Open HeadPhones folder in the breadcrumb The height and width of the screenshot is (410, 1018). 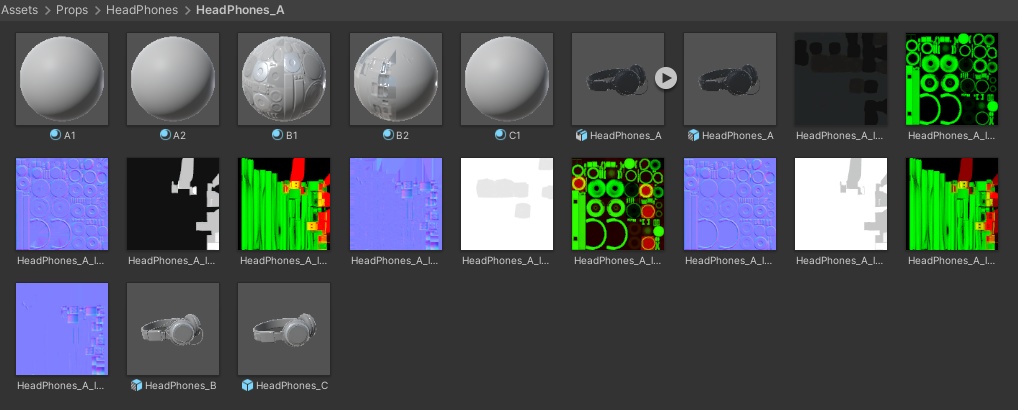(x=142, y=10)
